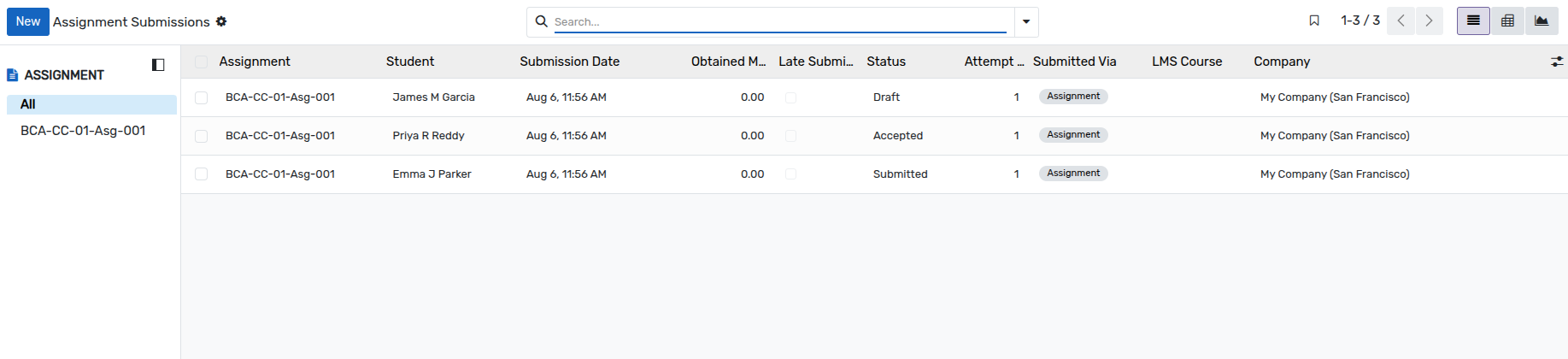Sort by Late Submission column header

click(x=816, y=62)
